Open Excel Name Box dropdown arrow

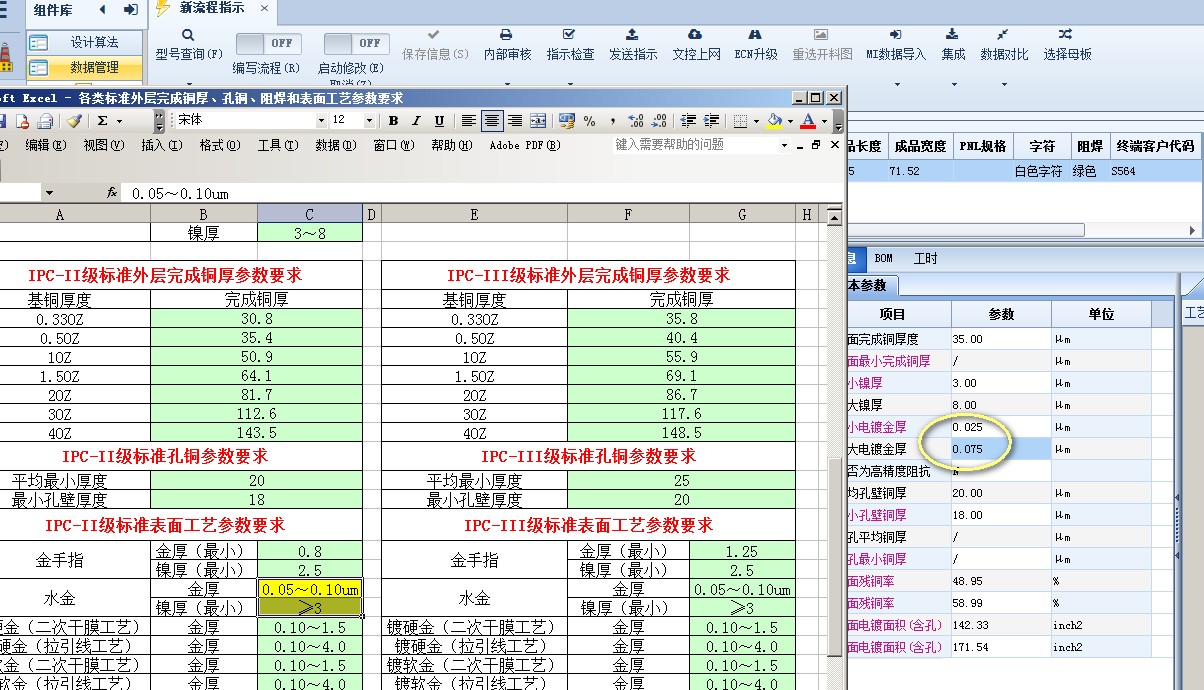coord(49,192)
